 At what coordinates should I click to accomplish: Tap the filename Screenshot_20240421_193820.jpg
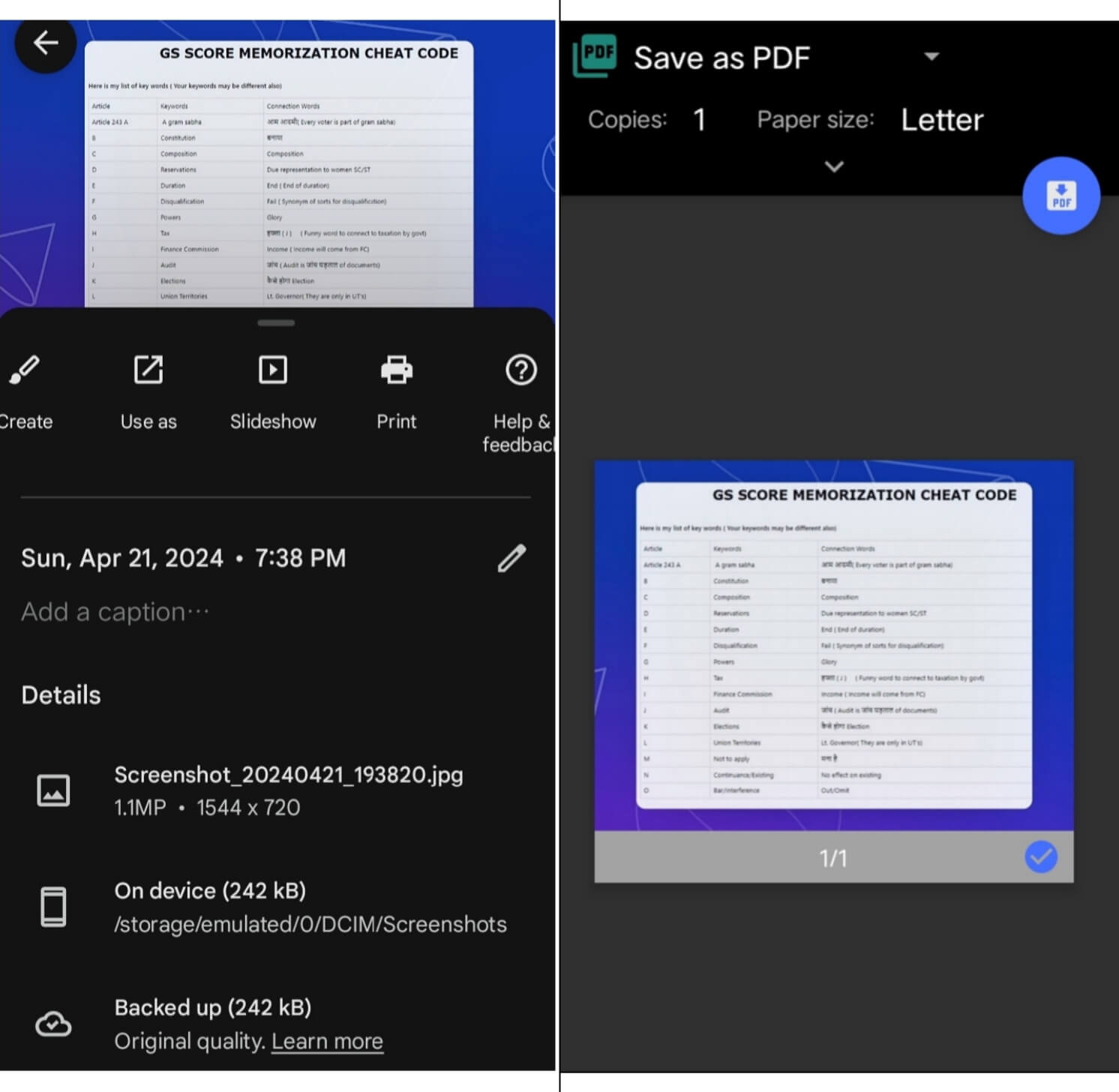point(288,775)
